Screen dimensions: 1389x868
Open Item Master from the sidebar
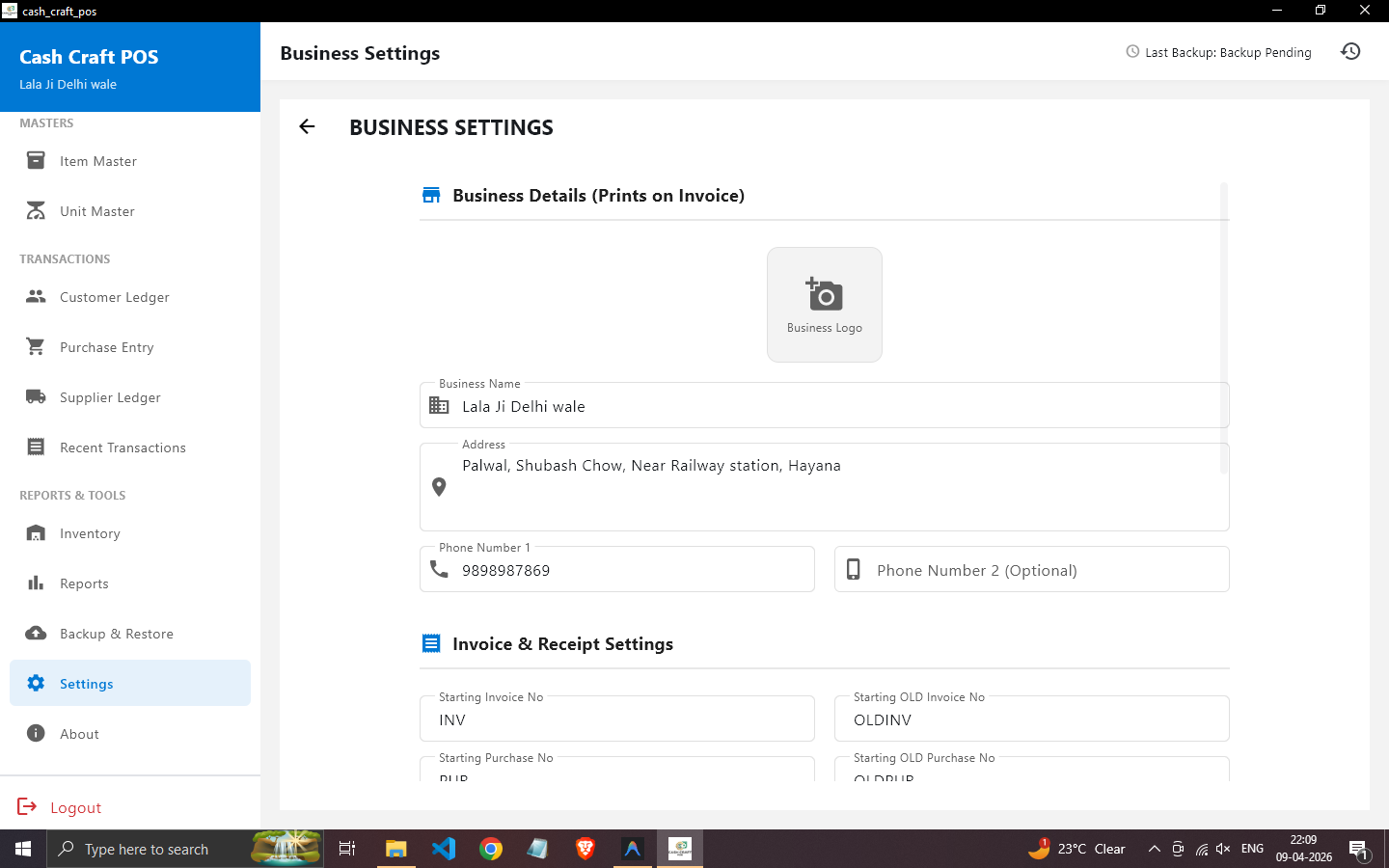(x=130, y=161)
